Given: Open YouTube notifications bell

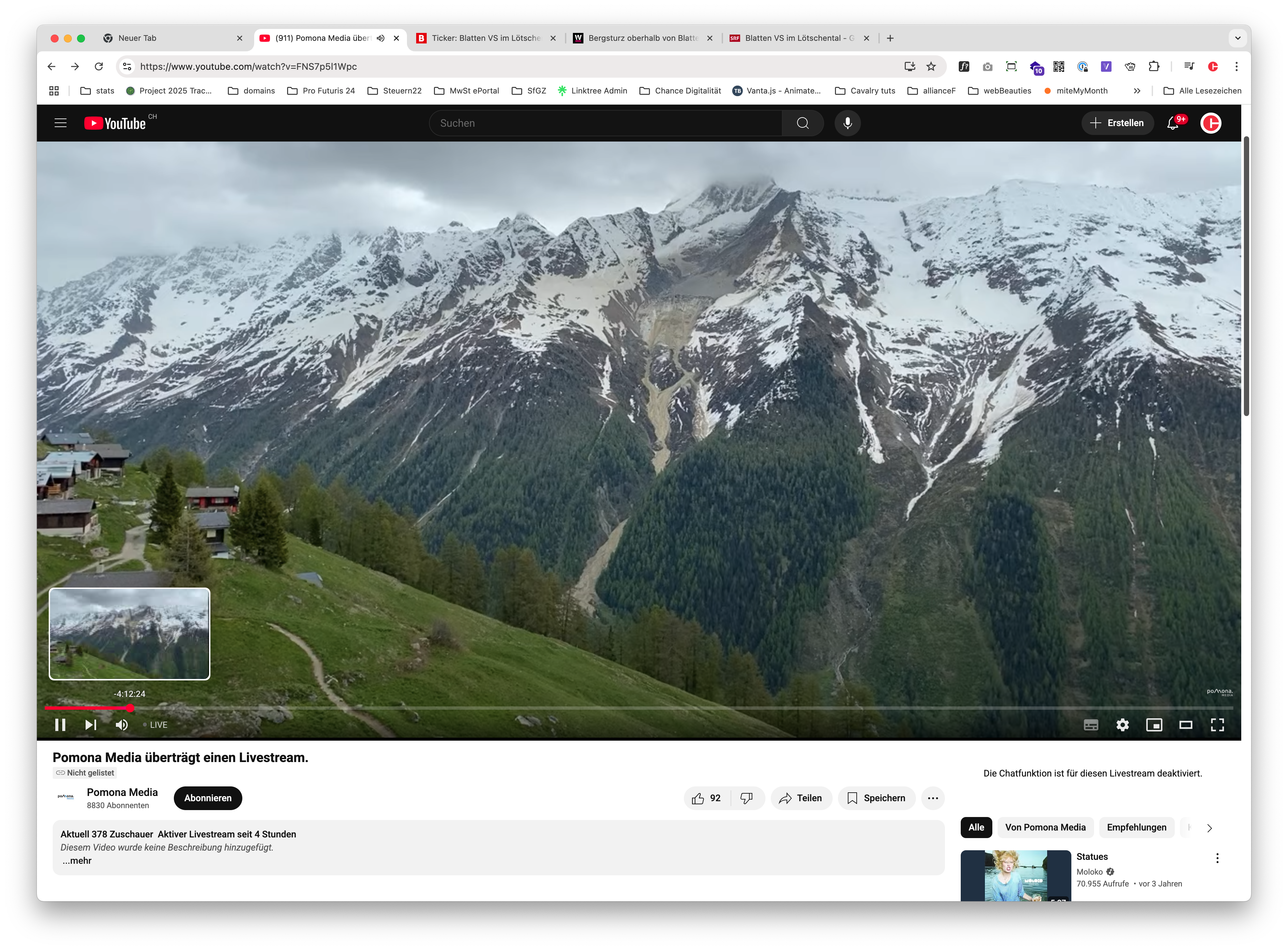Looking at the screenshot, I should click(x=1172, y=123).
